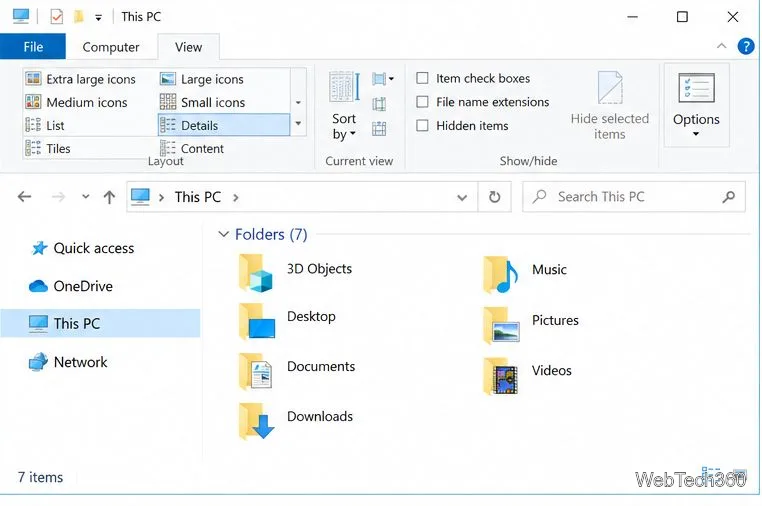Screen dimensions: 762x506
Task: Click the Add columns icon
Action: click(379, 104)
